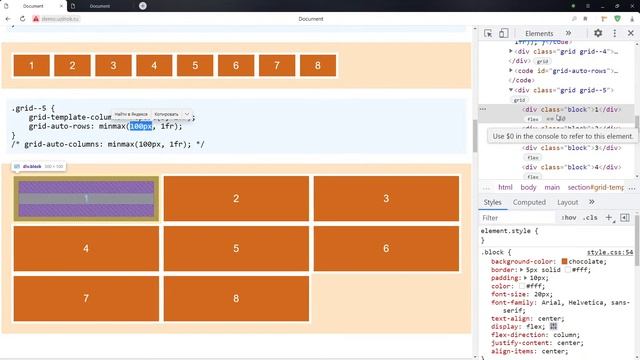
Task: Click the not-secure warning icon in address bar
Action: [36, 19]
